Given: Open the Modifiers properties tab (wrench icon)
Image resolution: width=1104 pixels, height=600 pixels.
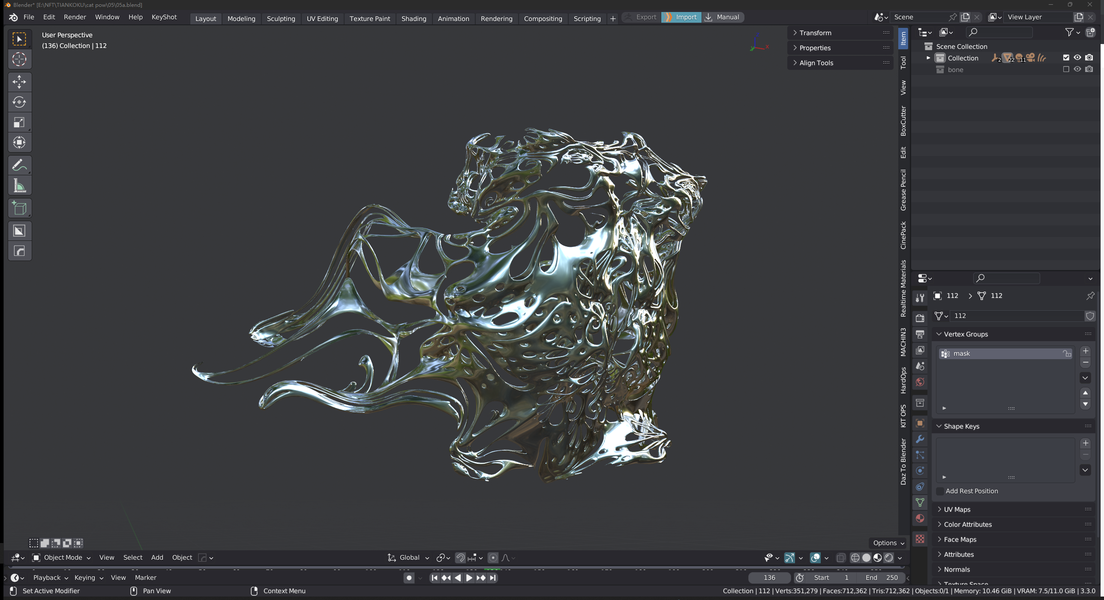Looking at the screenshot, I should coord(920,439).
